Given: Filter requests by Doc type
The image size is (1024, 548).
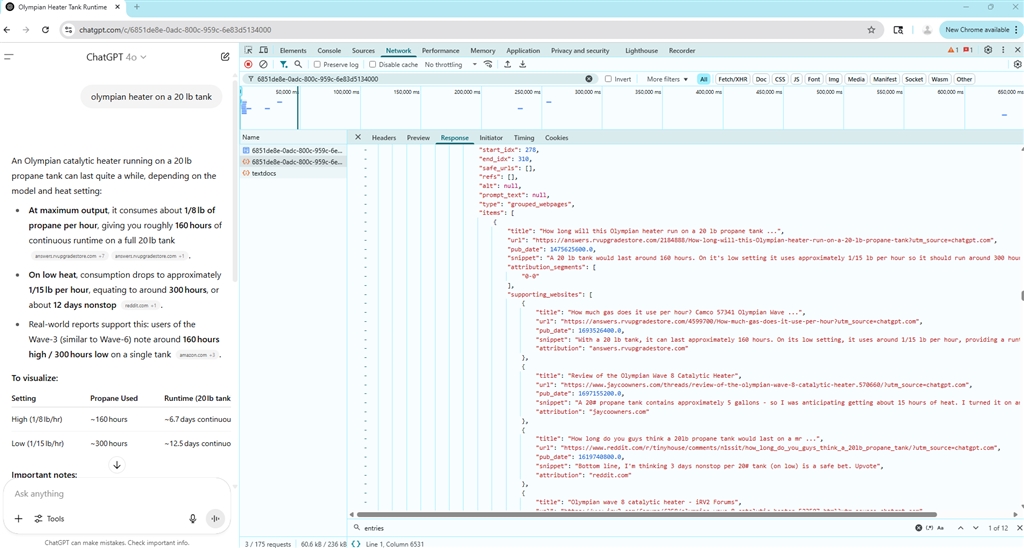Looking at the screenshot, I should (761, 79).
